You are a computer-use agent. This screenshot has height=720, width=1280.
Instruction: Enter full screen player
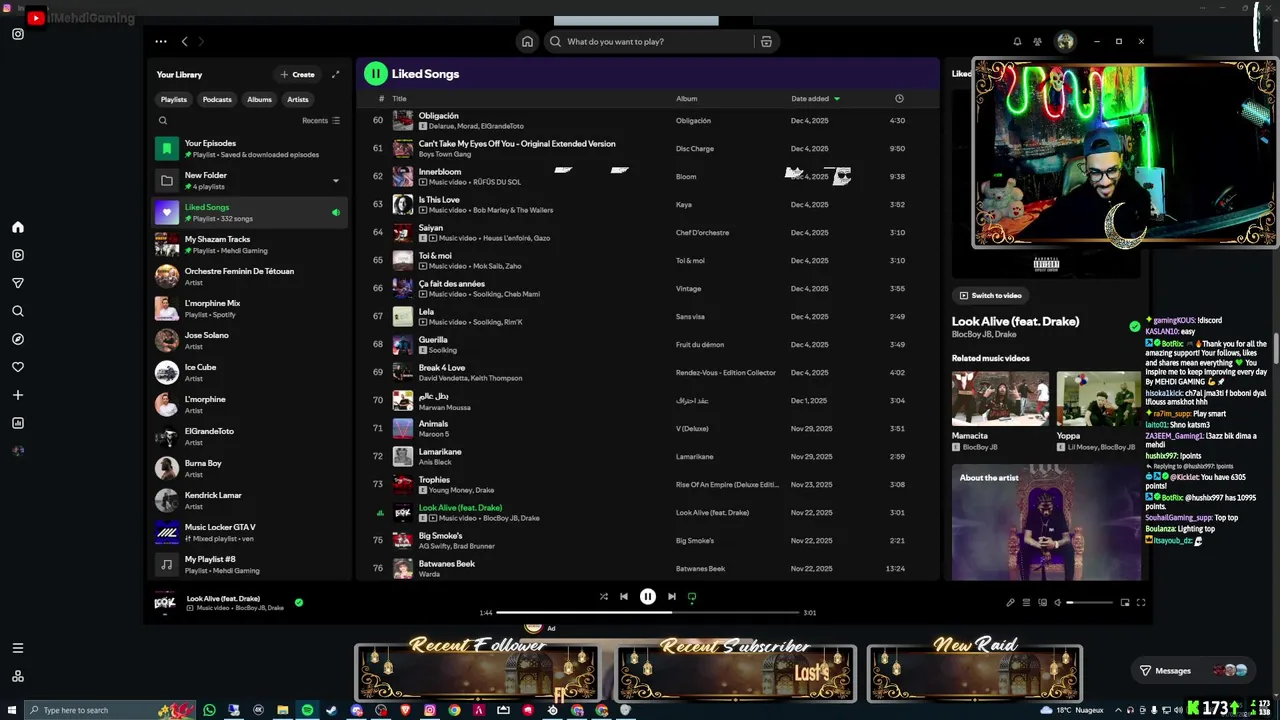(1141, 603)
